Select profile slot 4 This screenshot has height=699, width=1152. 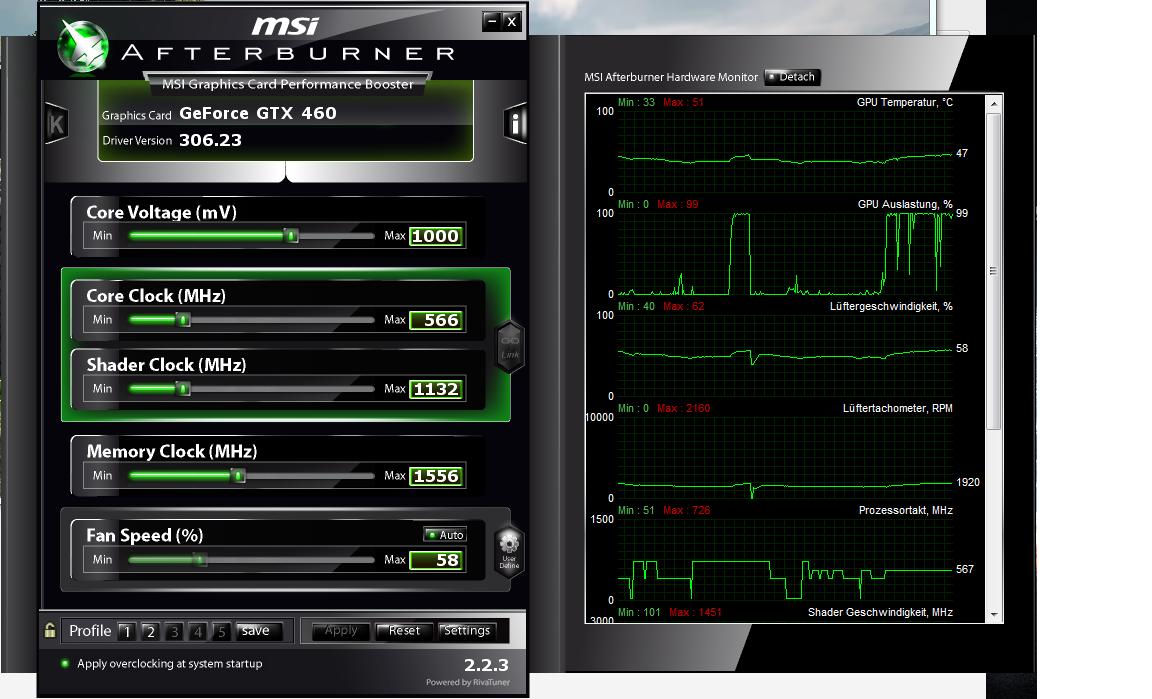[x=198, y=631]
